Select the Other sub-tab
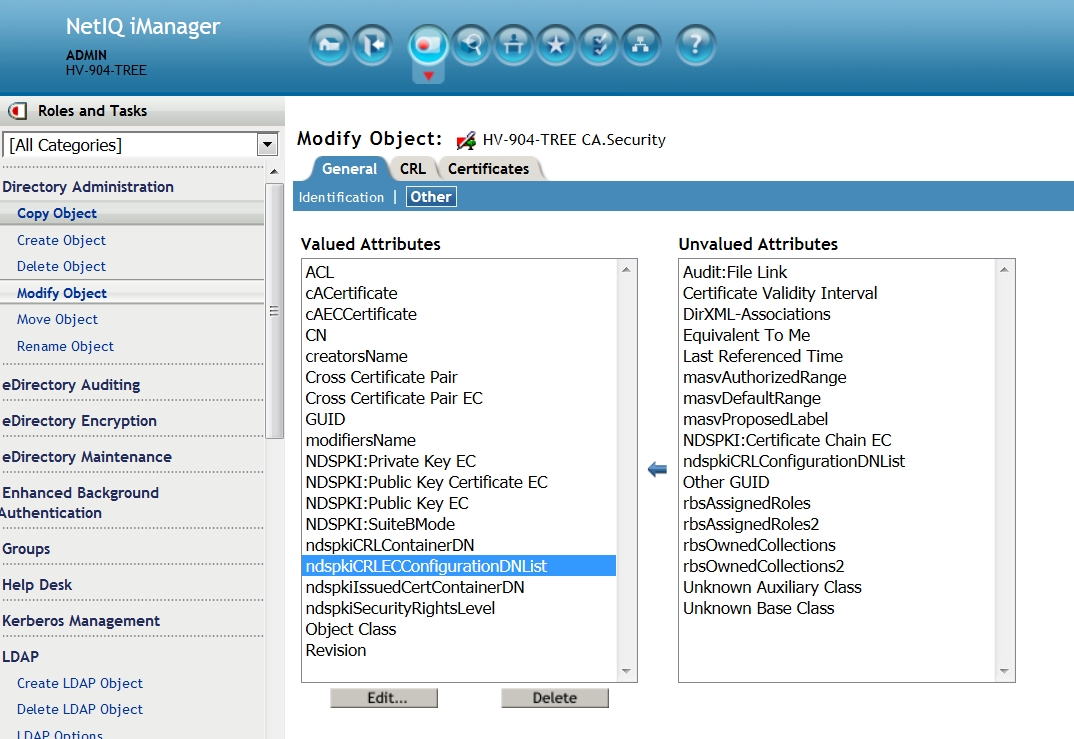1074x739 pixels. [x=431, y=197]
